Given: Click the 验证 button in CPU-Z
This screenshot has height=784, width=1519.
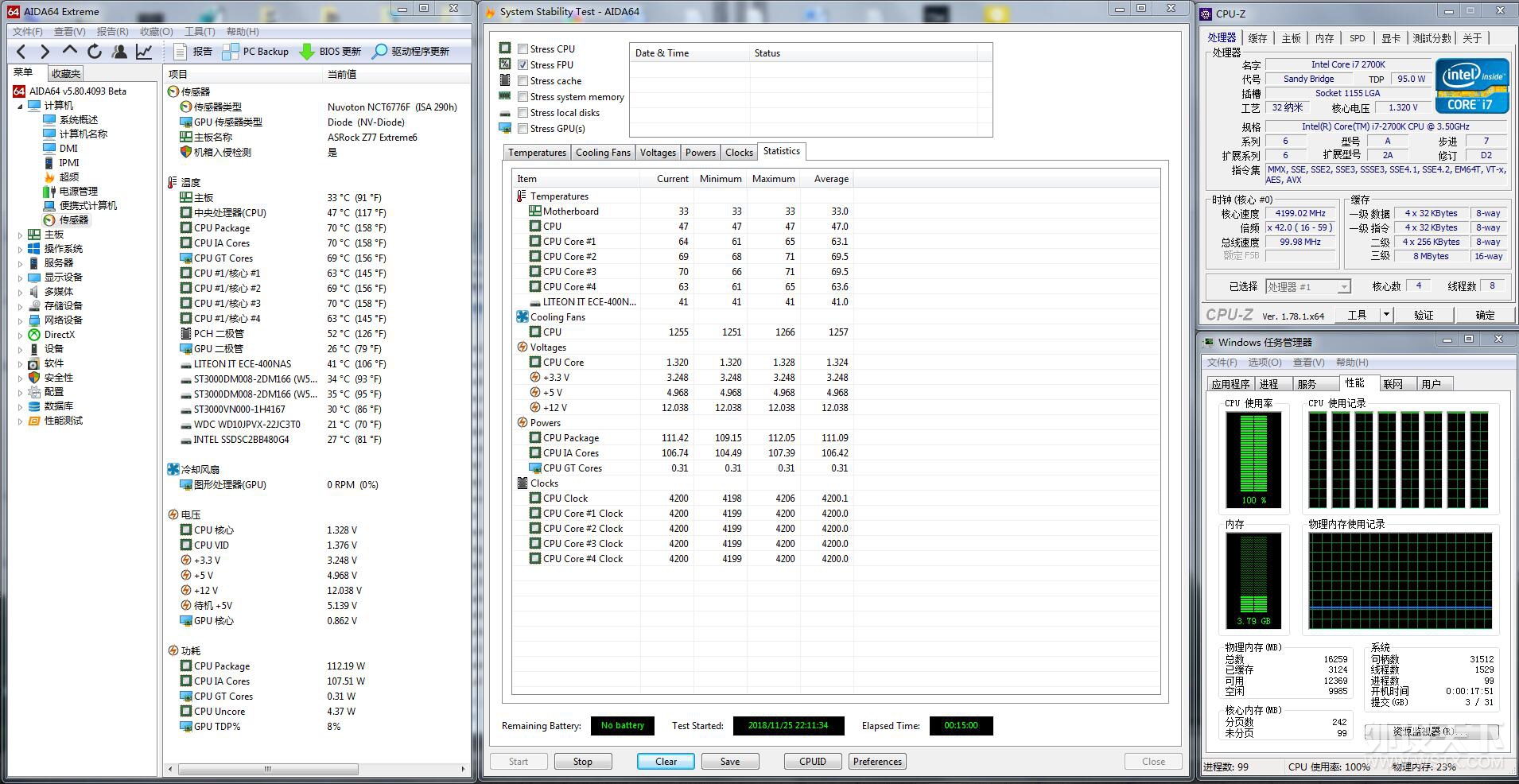Looking at the screenshot, I should (1424, 315).
